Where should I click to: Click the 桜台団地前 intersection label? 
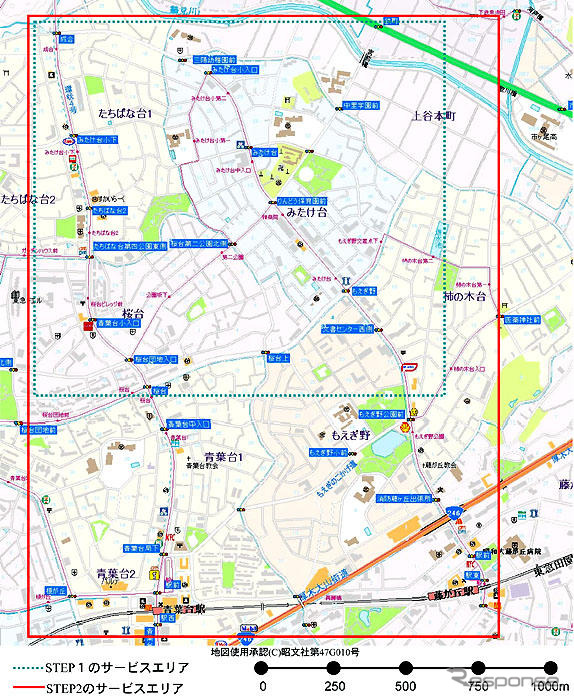coord(38,430)
